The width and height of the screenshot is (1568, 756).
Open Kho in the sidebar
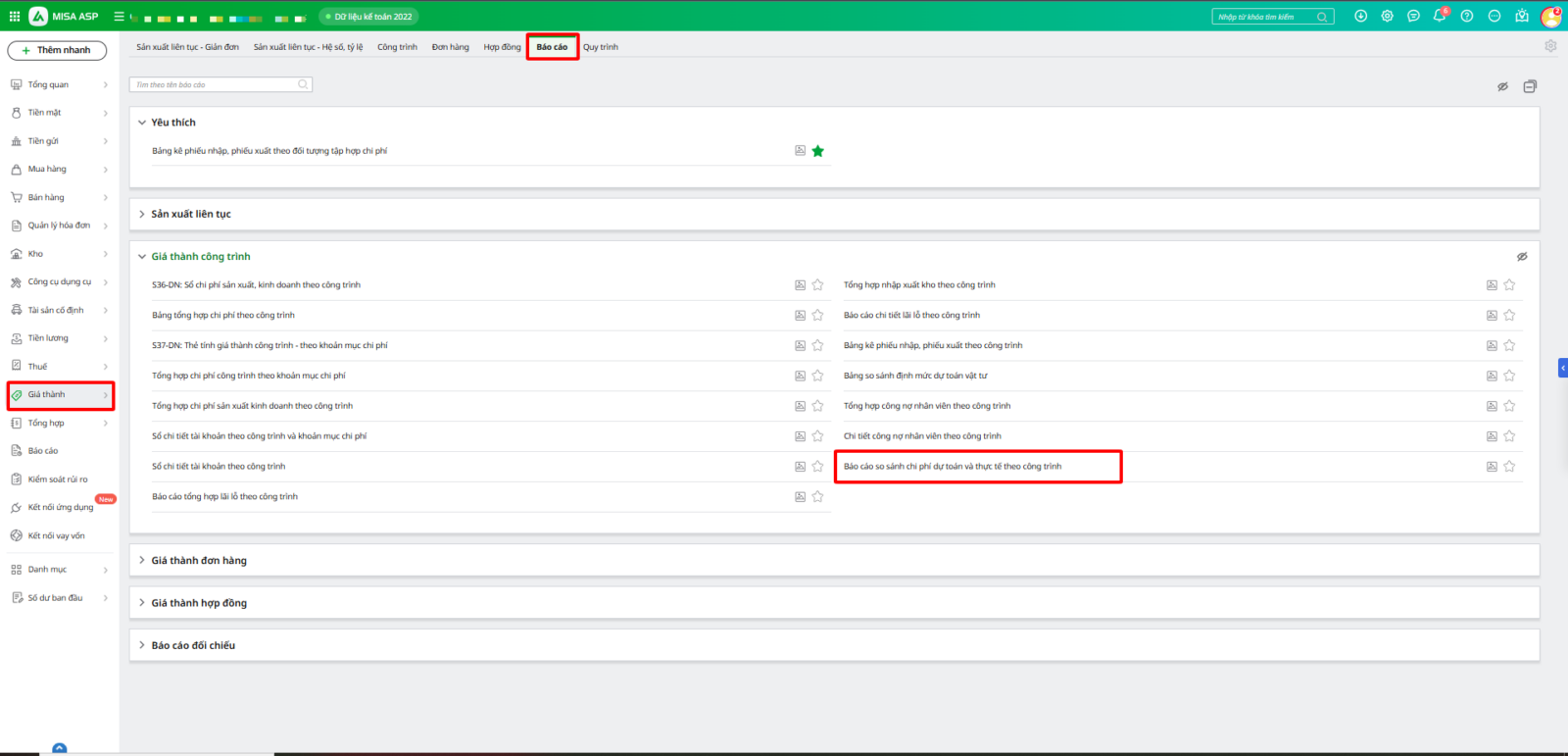point(36,254)
